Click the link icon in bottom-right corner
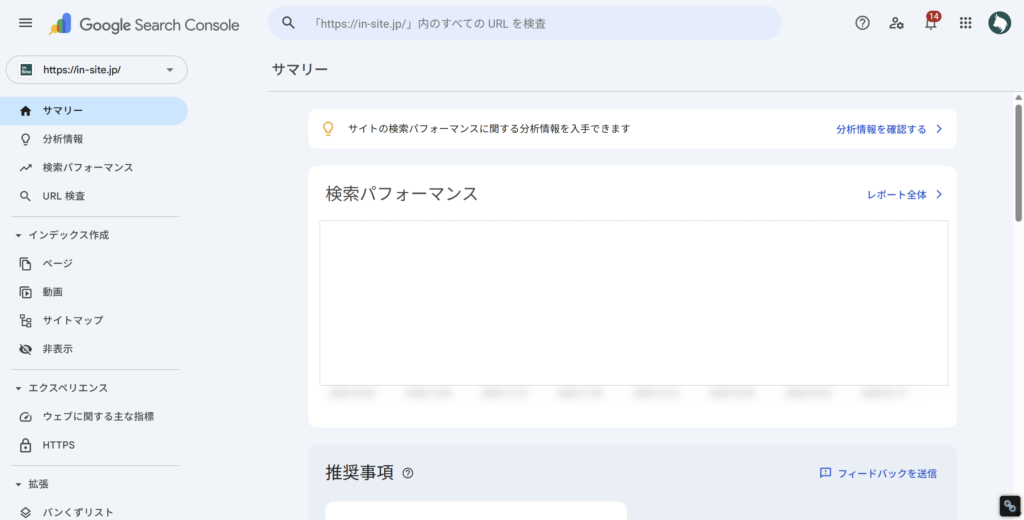Viewport: 1024px width, 520px height. tap(1010, 506)
